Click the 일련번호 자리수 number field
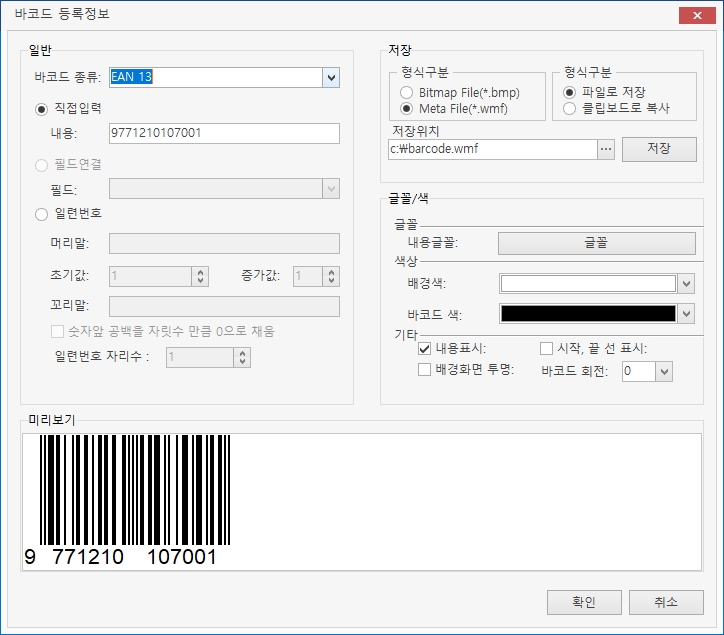 (200, 357)
